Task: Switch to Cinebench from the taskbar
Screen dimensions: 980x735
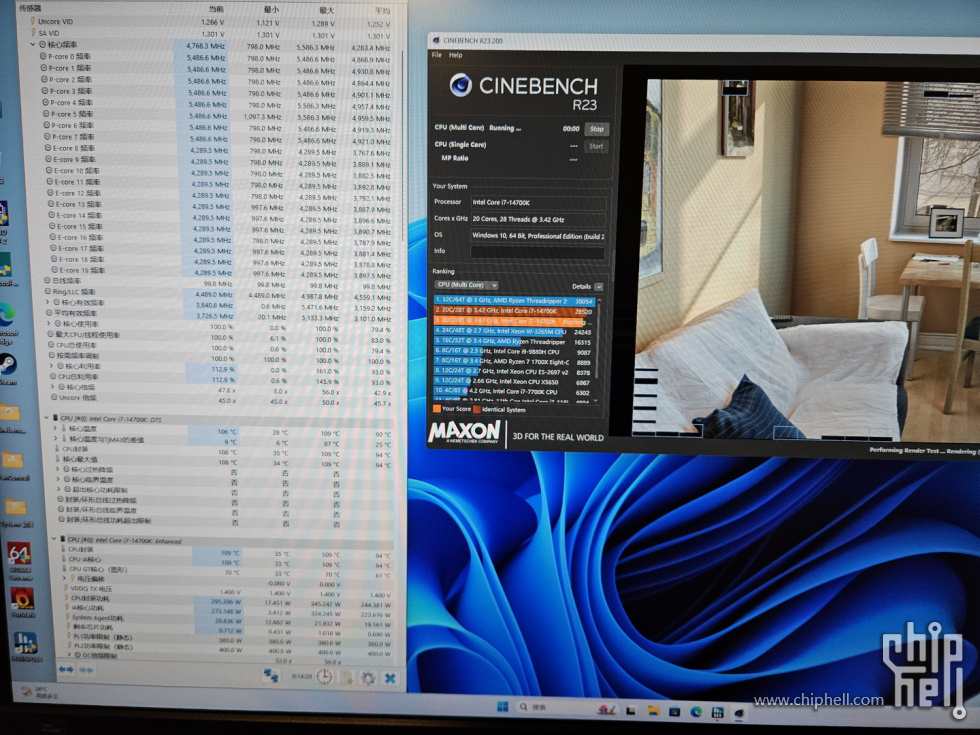Action: pos(739,713)
